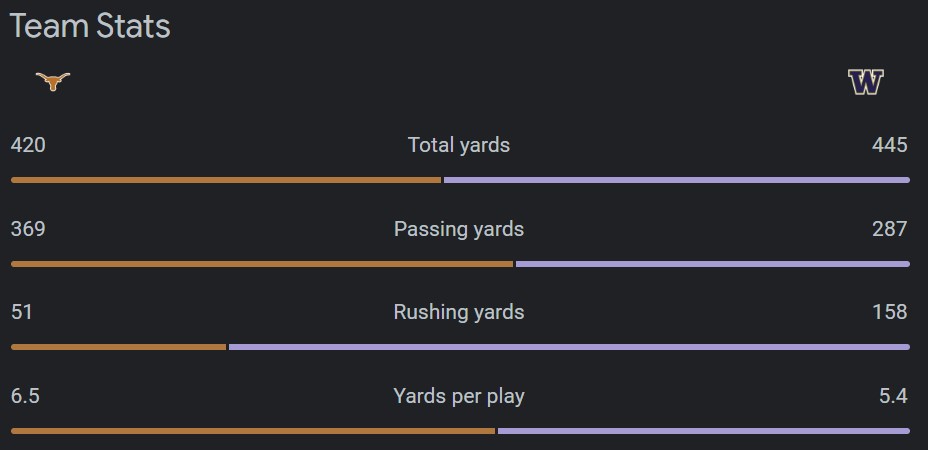Viewport: 928px width, 450px height.
Task: Select the Total yards label
Action: click(459, 145)
